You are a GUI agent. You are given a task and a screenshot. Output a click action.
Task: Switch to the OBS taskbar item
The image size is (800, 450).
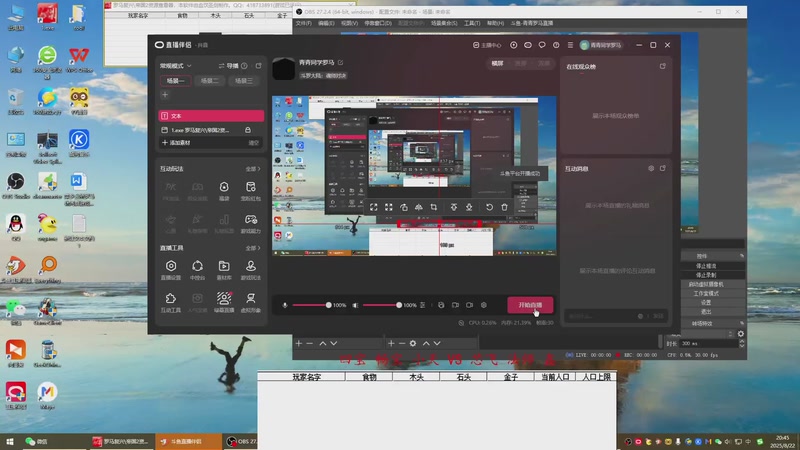tap(241, 441)
